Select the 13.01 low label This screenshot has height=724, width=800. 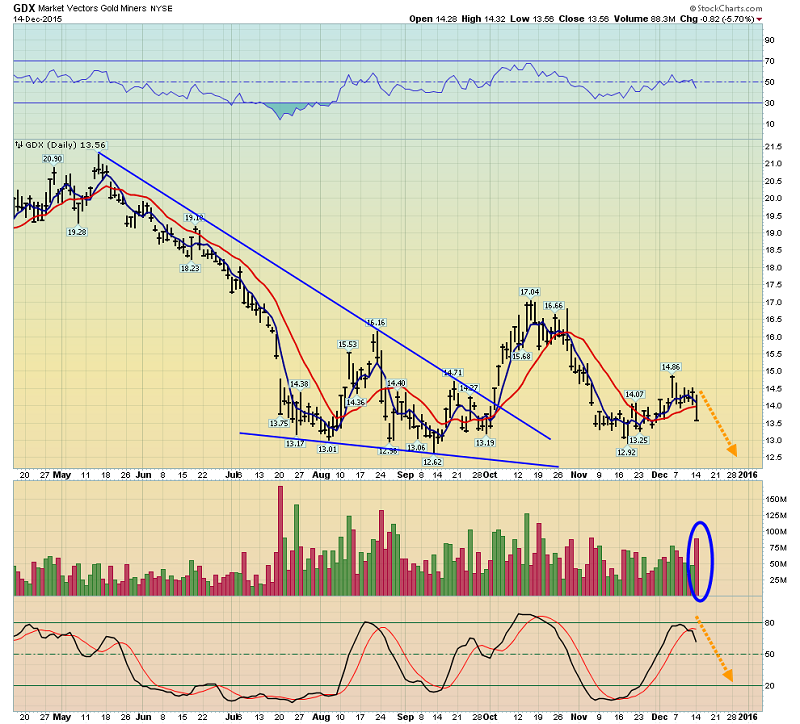[327, 449]
